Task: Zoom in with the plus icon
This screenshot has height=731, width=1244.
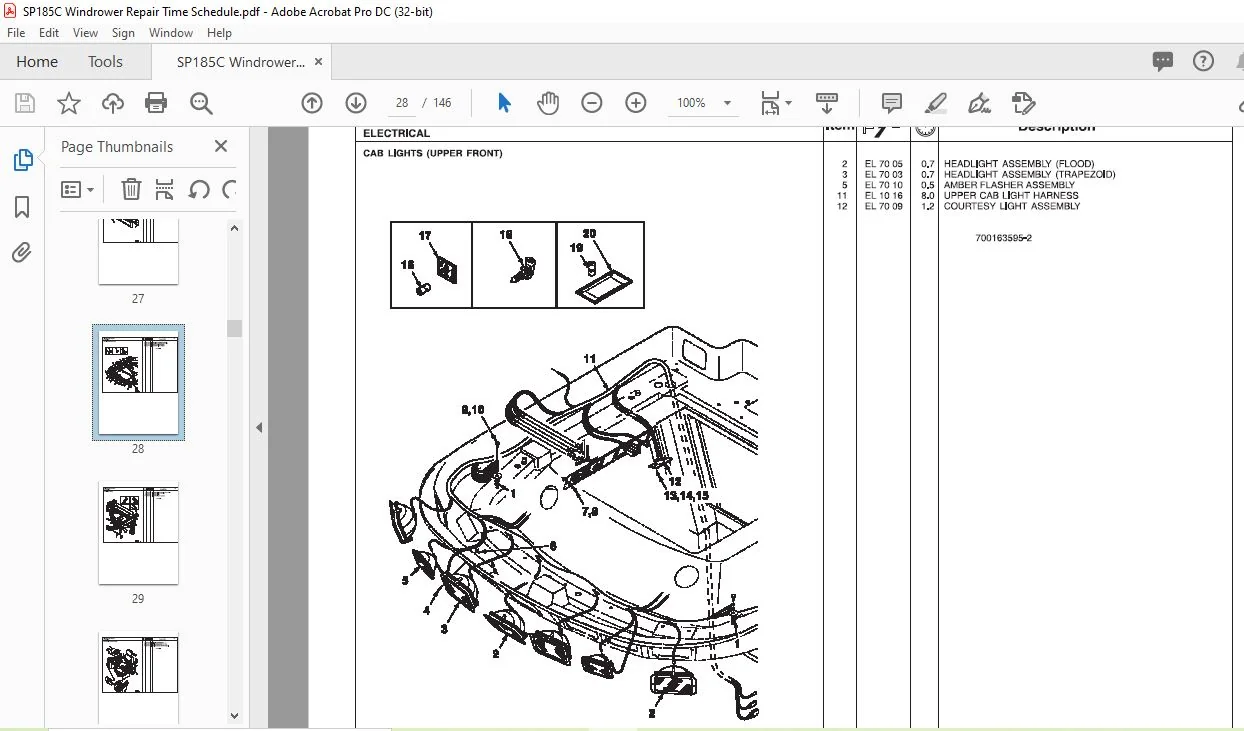Action: (636, 103)
